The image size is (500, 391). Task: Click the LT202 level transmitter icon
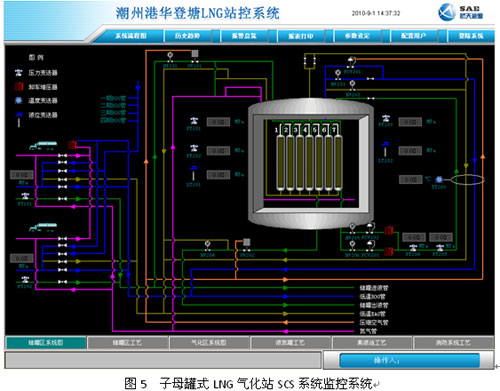tap(386, 149)
